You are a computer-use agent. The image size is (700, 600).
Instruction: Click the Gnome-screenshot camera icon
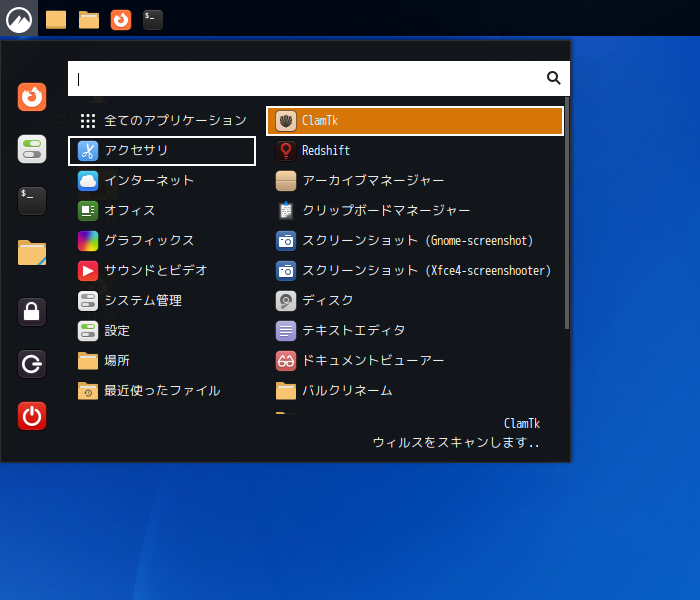[286, 241]
